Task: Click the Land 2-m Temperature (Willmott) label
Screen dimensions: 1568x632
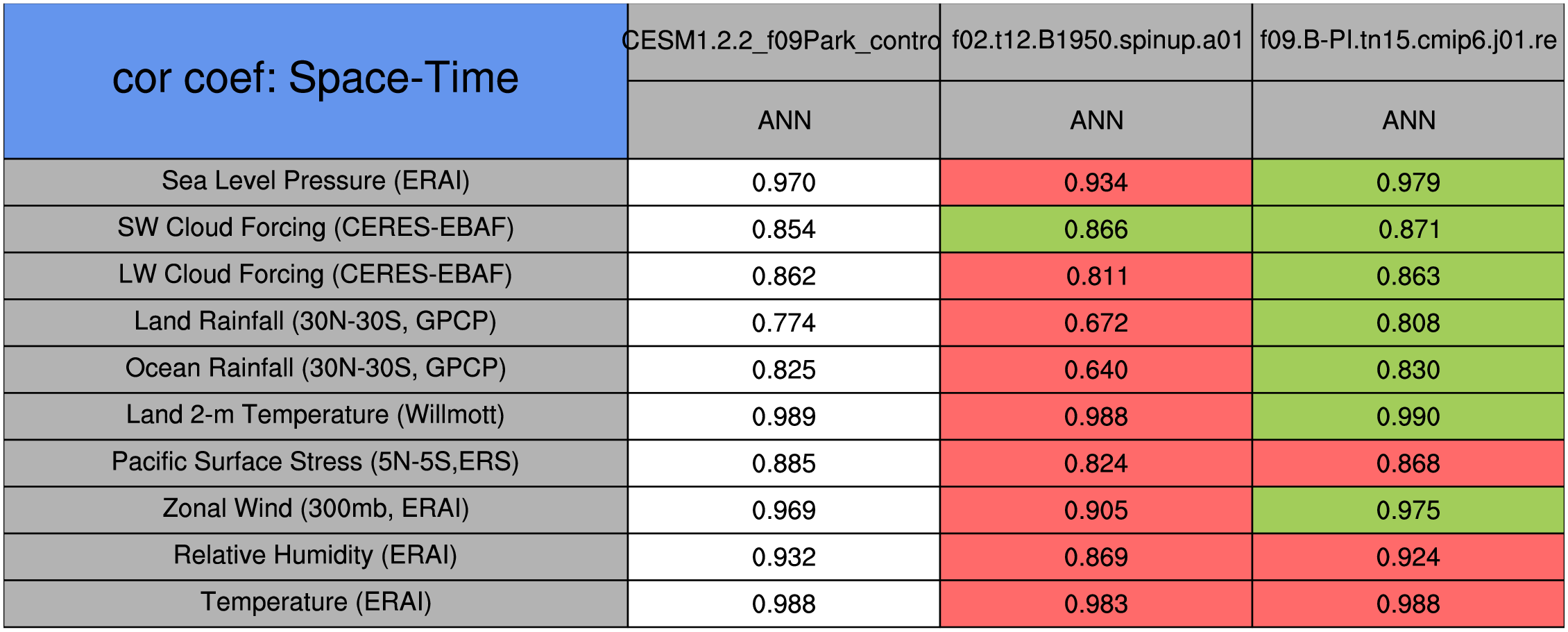Action: click(316, 416)
